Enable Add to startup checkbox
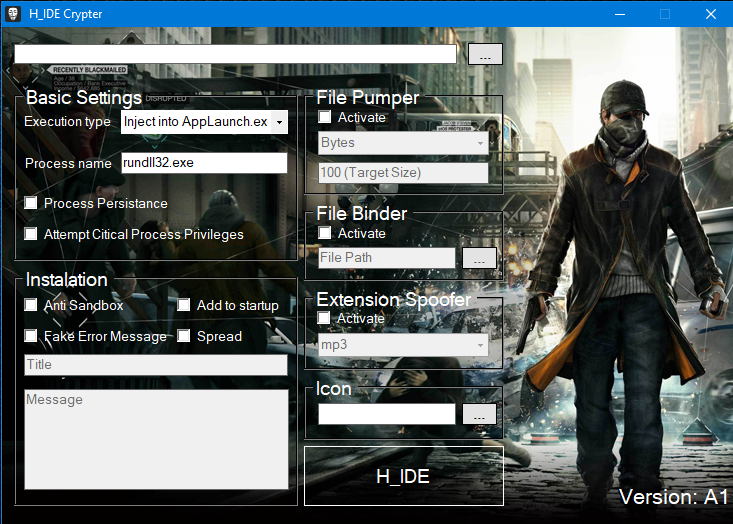 tap(184, 305)
